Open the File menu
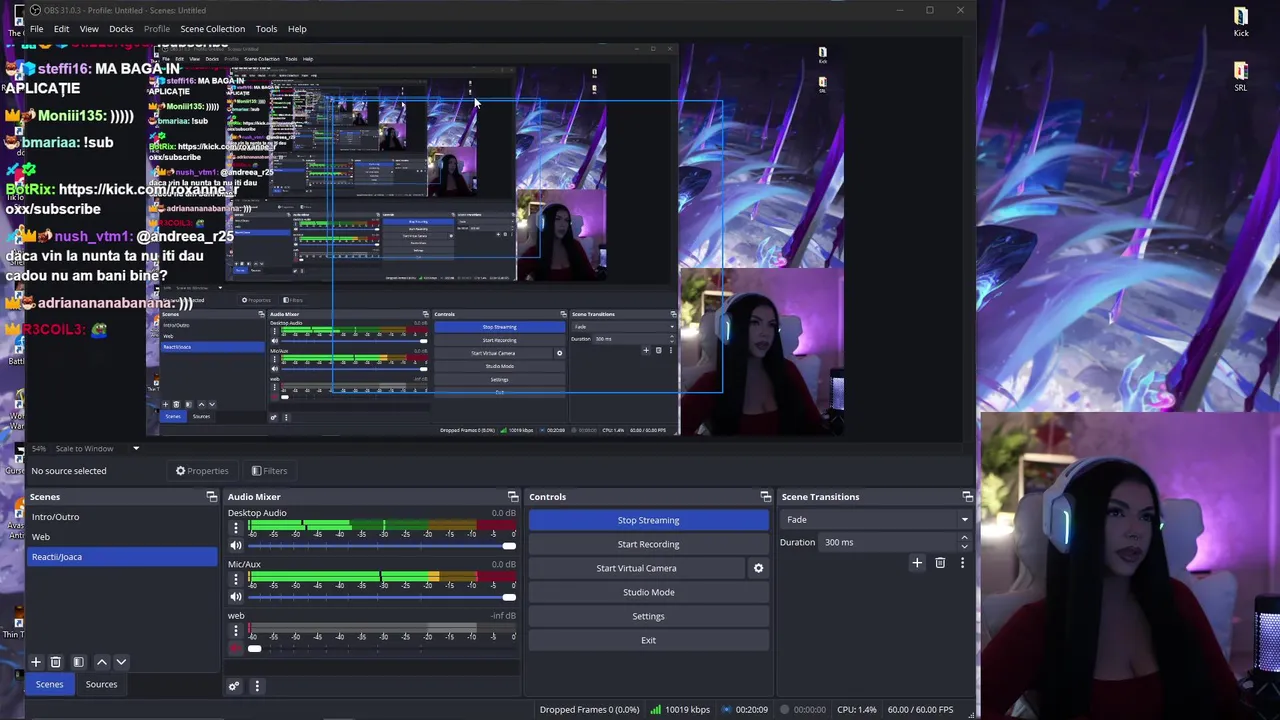 pos(36,29)
